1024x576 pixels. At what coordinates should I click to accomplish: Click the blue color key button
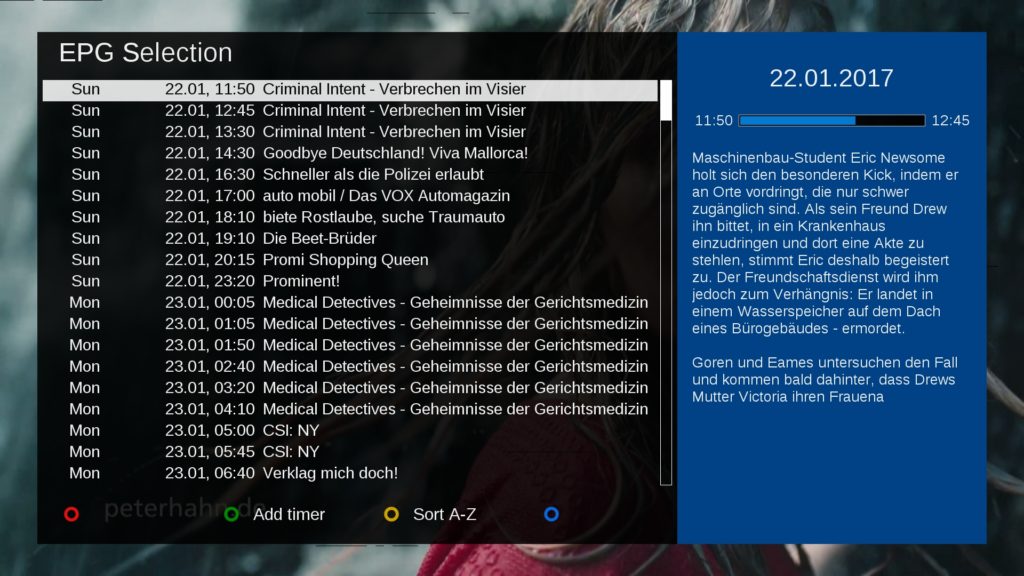click(551, 515)
